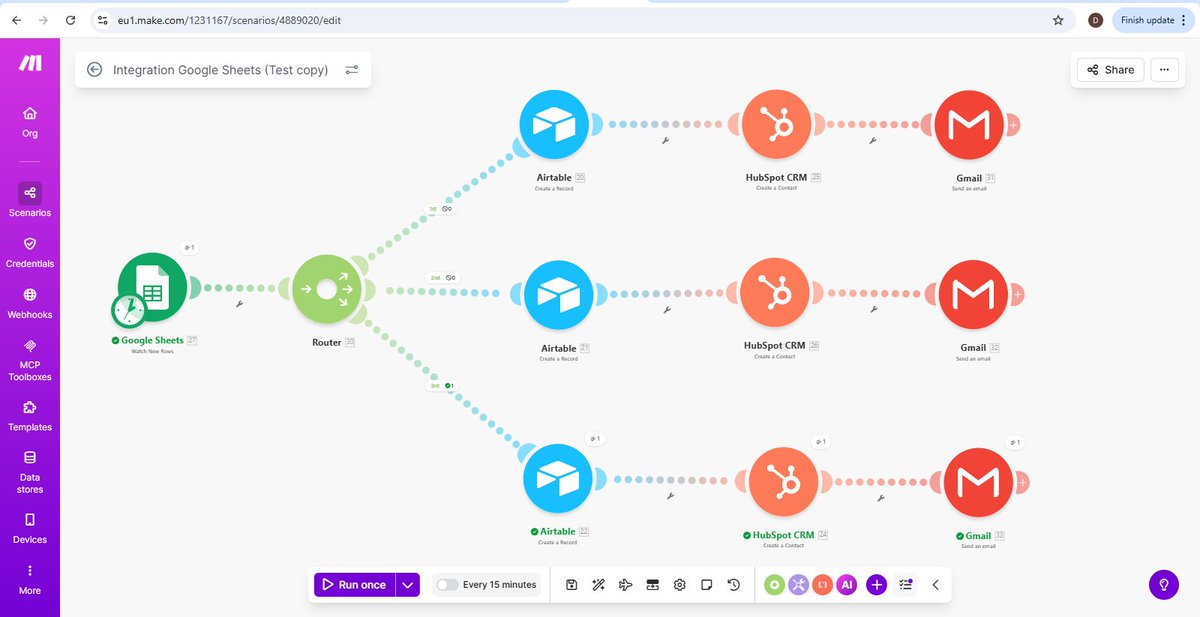Save the scenario with the floppy disk icon
The image size is (1200, 617).
[571, 585]
